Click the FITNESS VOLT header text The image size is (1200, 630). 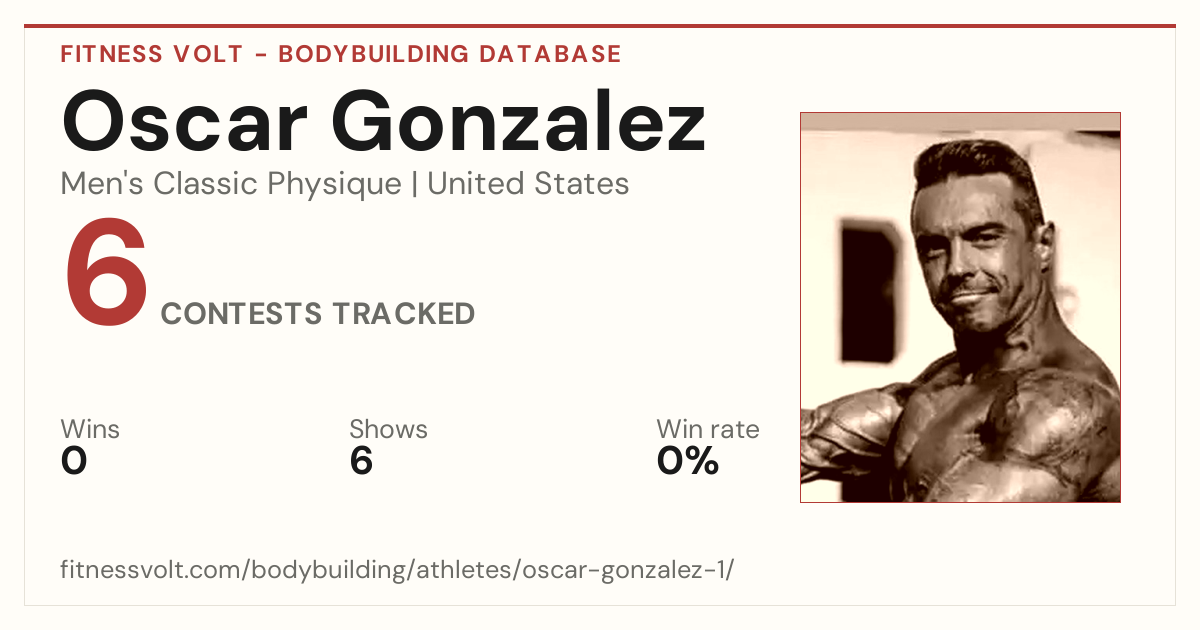152,54
